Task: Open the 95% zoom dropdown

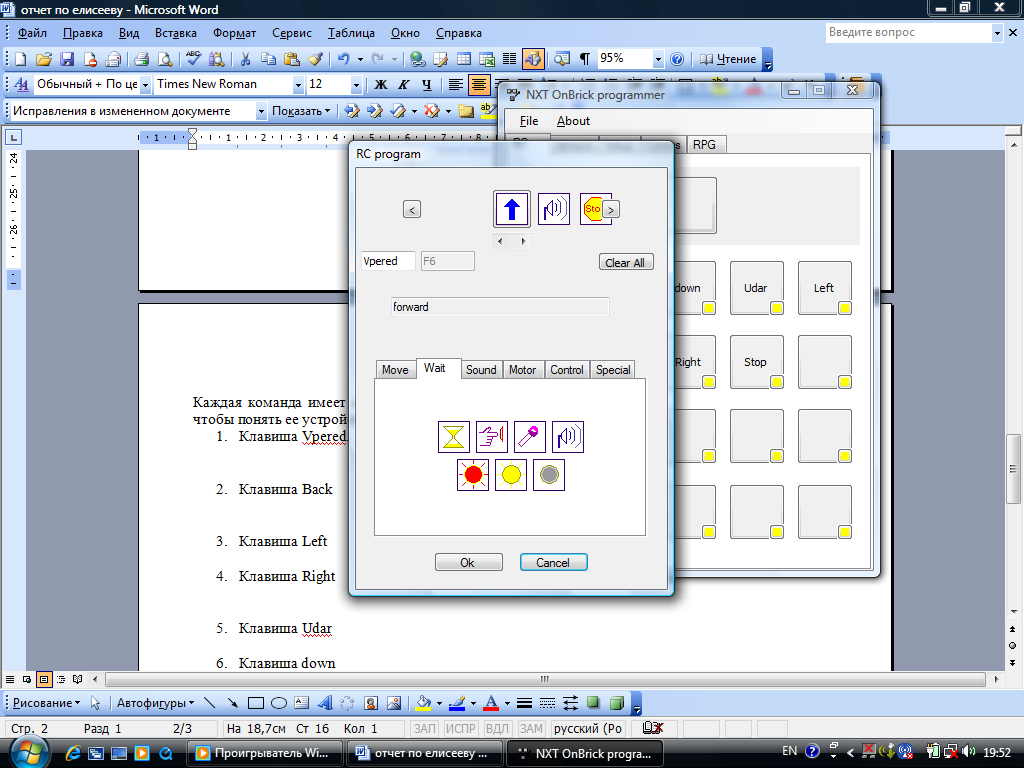Action: pyautogui.click(x=658, y=59)
